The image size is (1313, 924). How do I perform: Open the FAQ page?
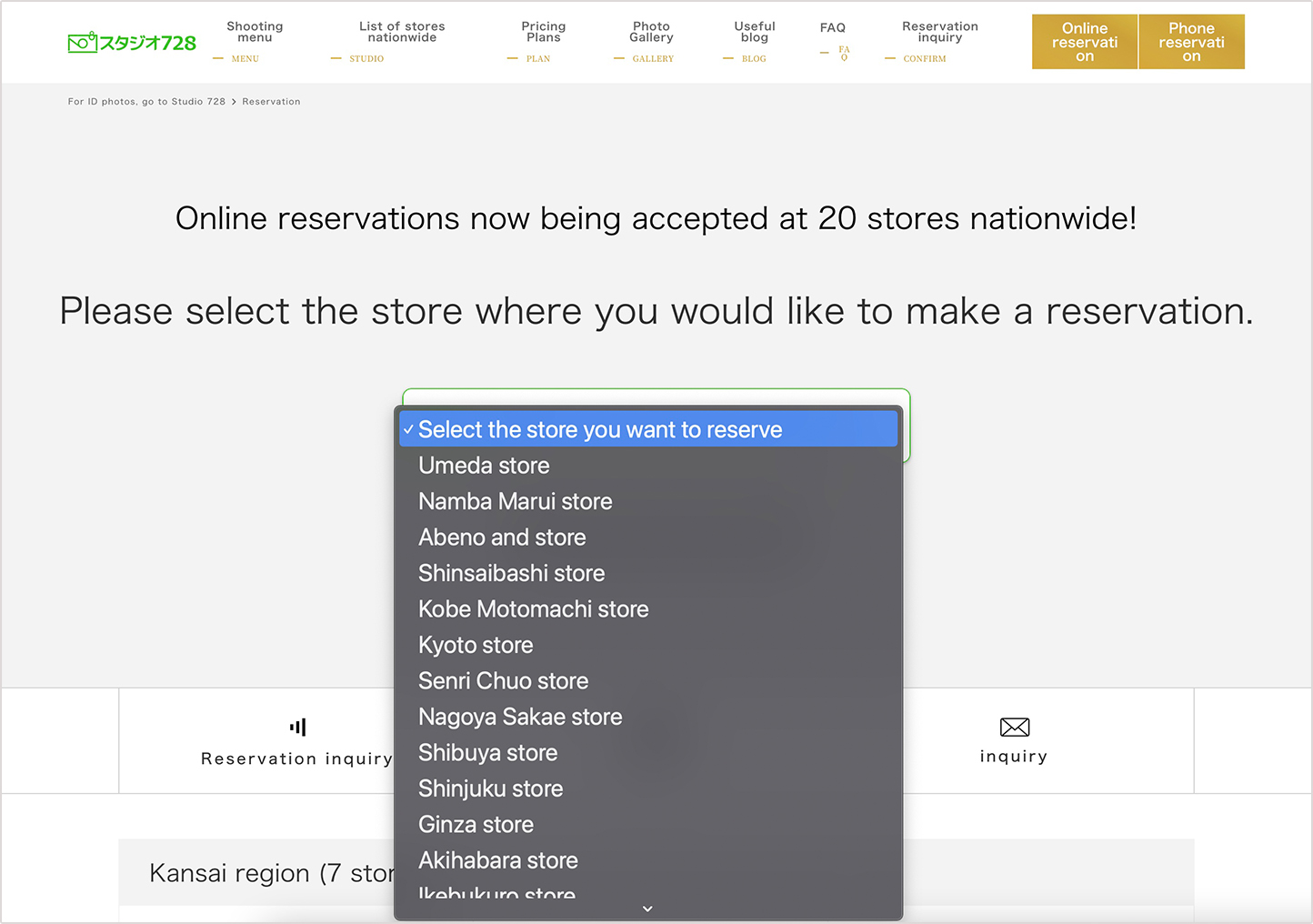(832, 27)
